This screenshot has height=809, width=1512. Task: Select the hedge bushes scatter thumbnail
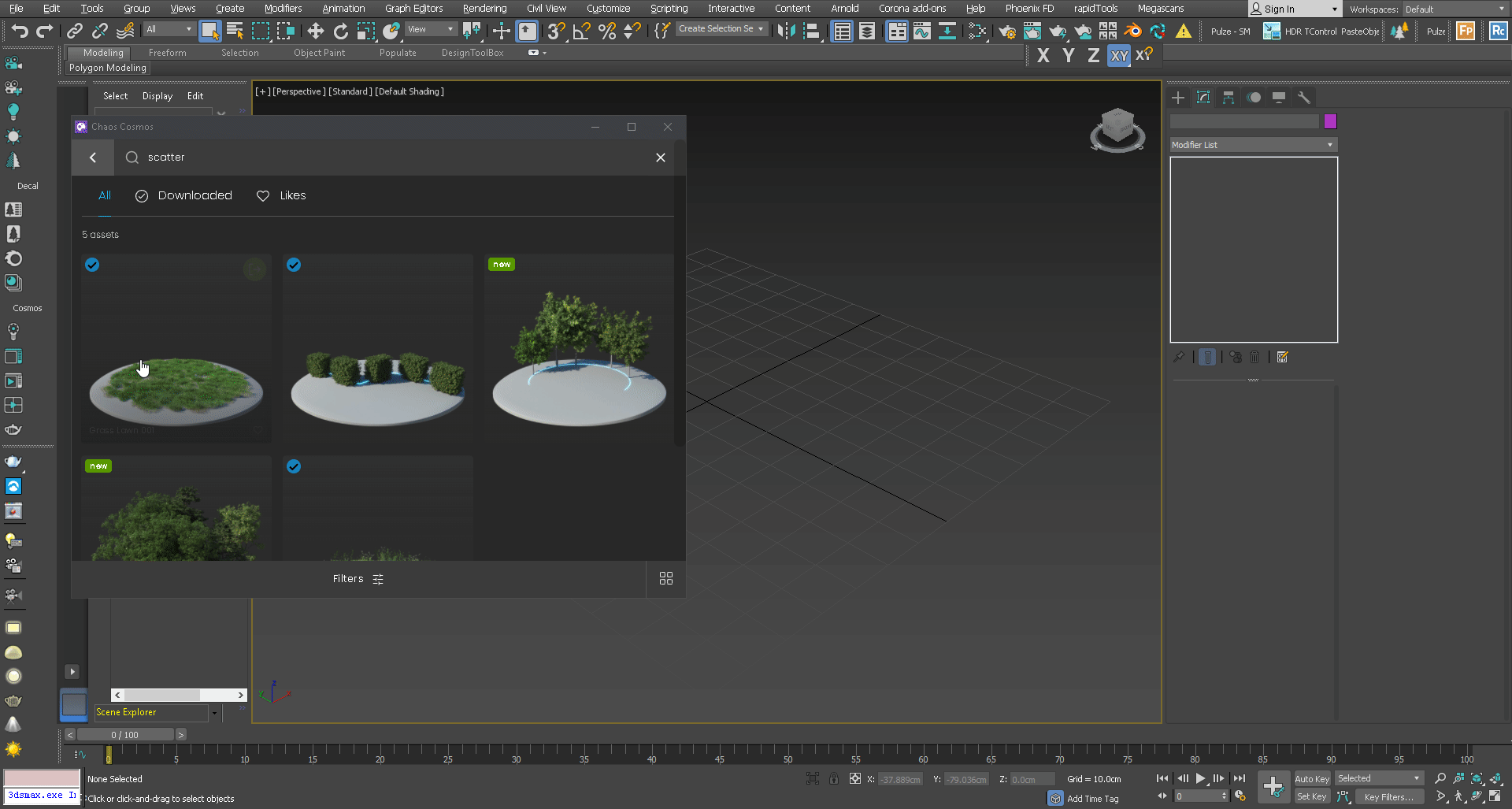coord(378,348)
